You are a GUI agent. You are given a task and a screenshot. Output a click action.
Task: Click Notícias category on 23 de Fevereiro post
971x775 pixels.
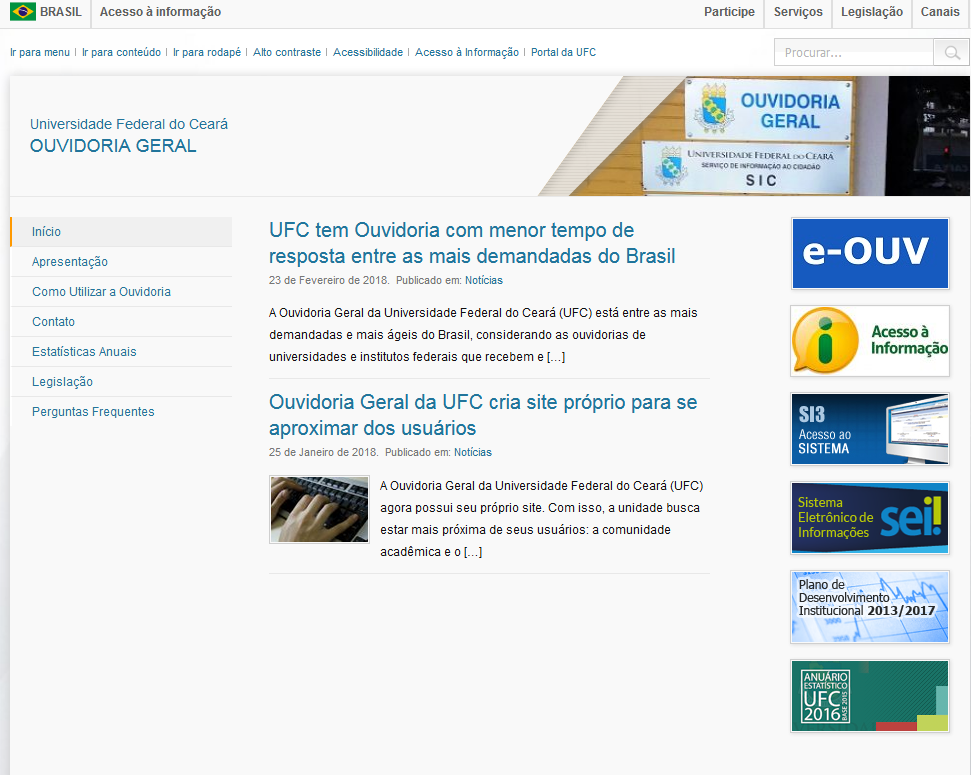pos(484,280)
